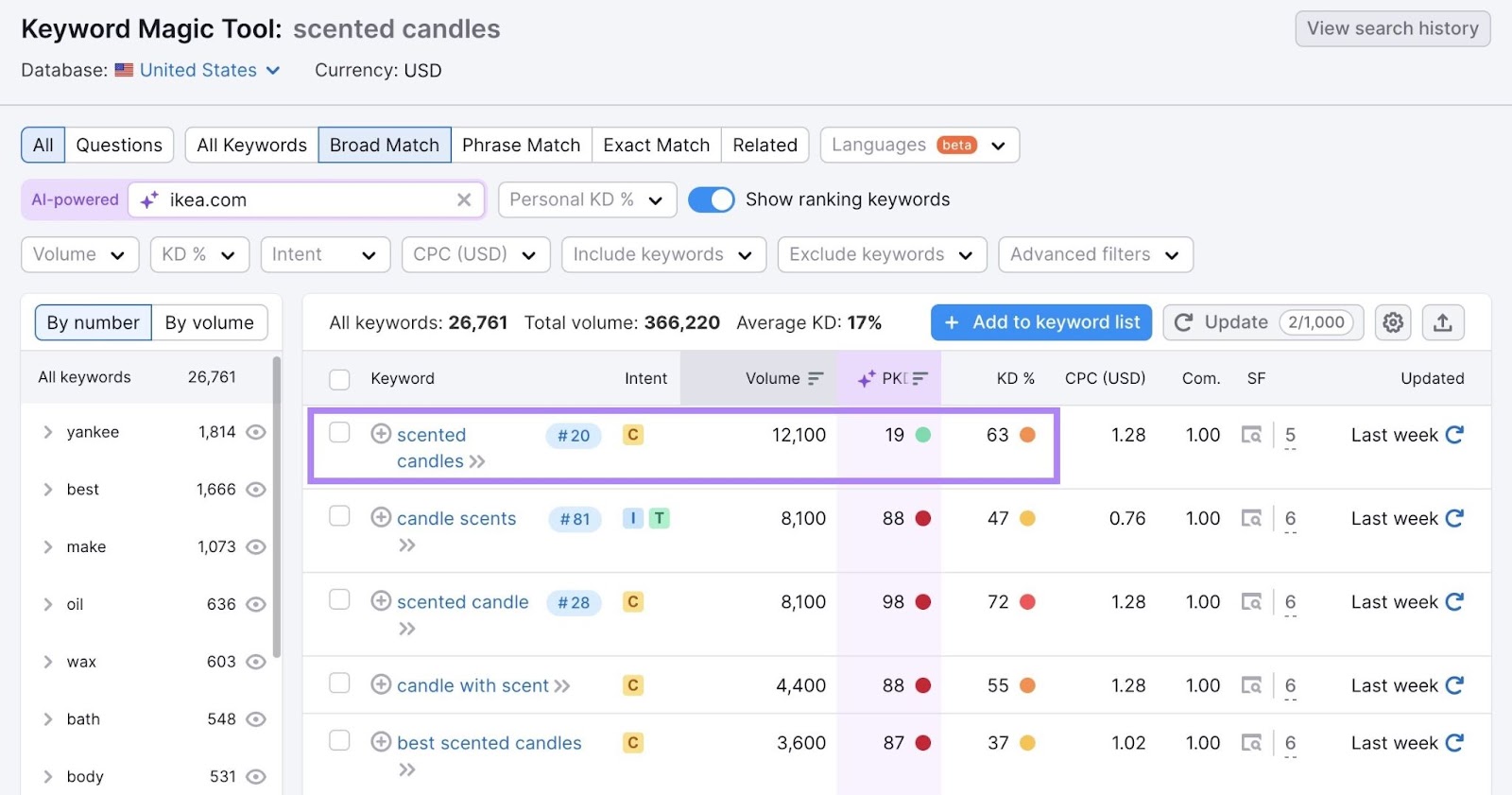This screenshot has height=795, width=1512.
Task: Check the scented candles row
Action: click(x=339, y=433)
